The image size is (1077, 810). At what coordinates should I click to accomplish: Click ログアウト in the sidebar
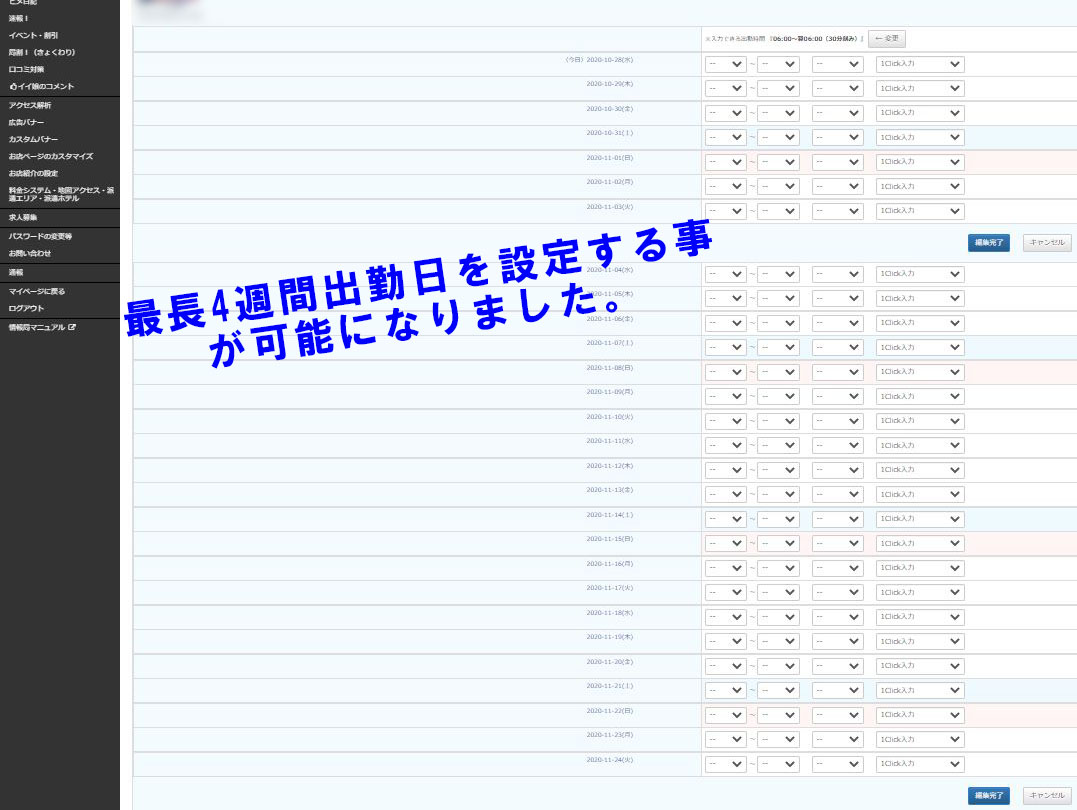[x=26, y=309]
